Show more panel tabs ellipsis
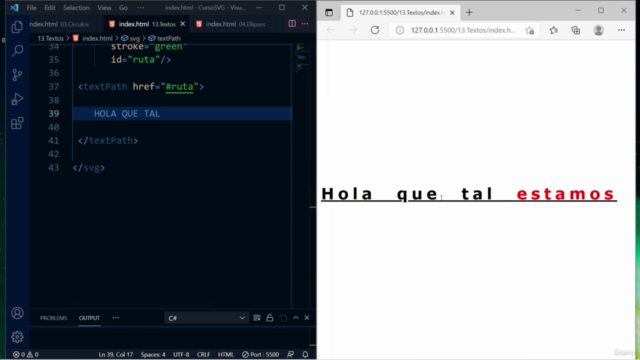640x360 pixels. click(x=116, y=318)
